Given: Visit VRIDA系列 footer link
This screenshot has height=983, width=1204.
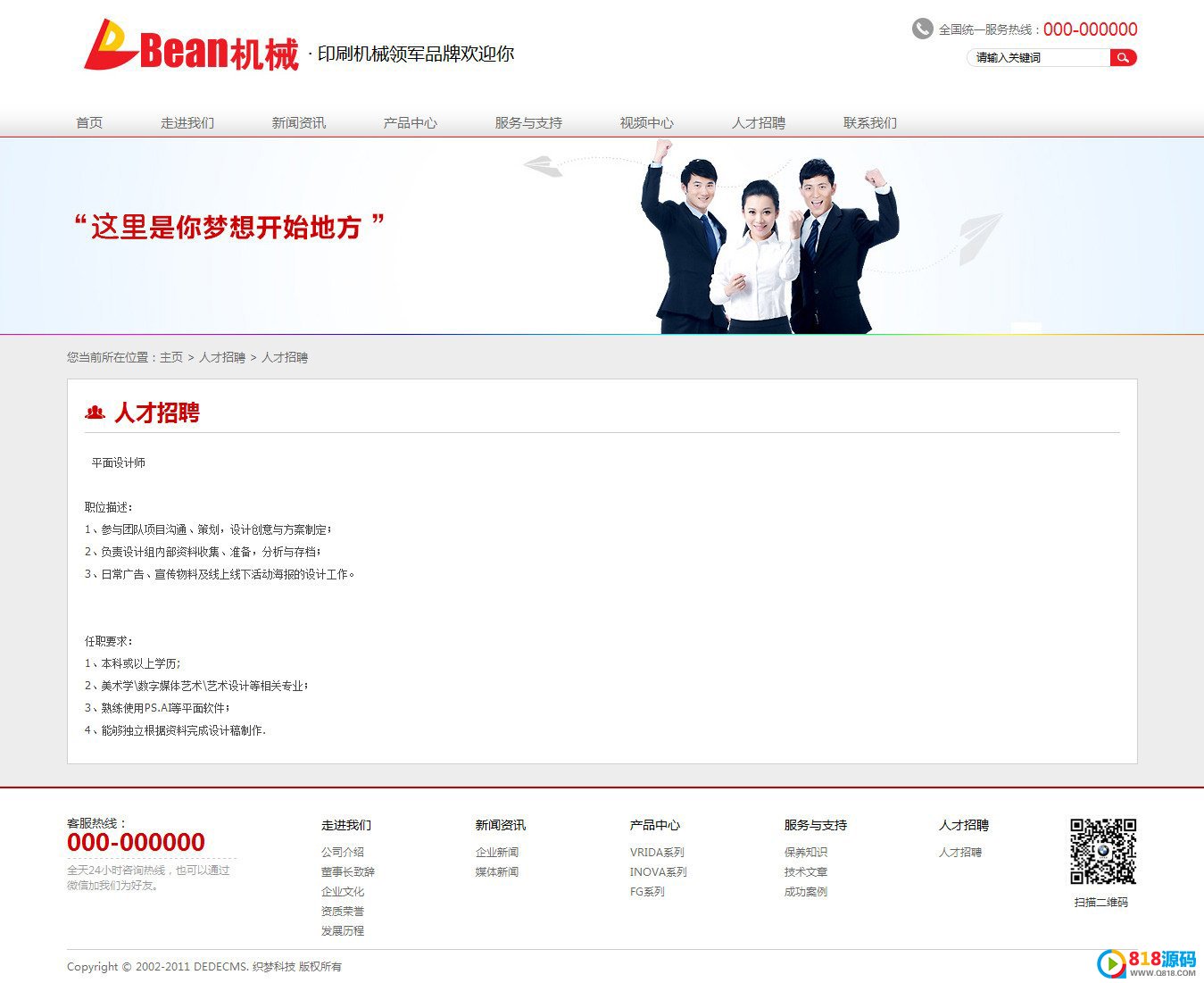Looking at the screenshot, I should (657, 853).
